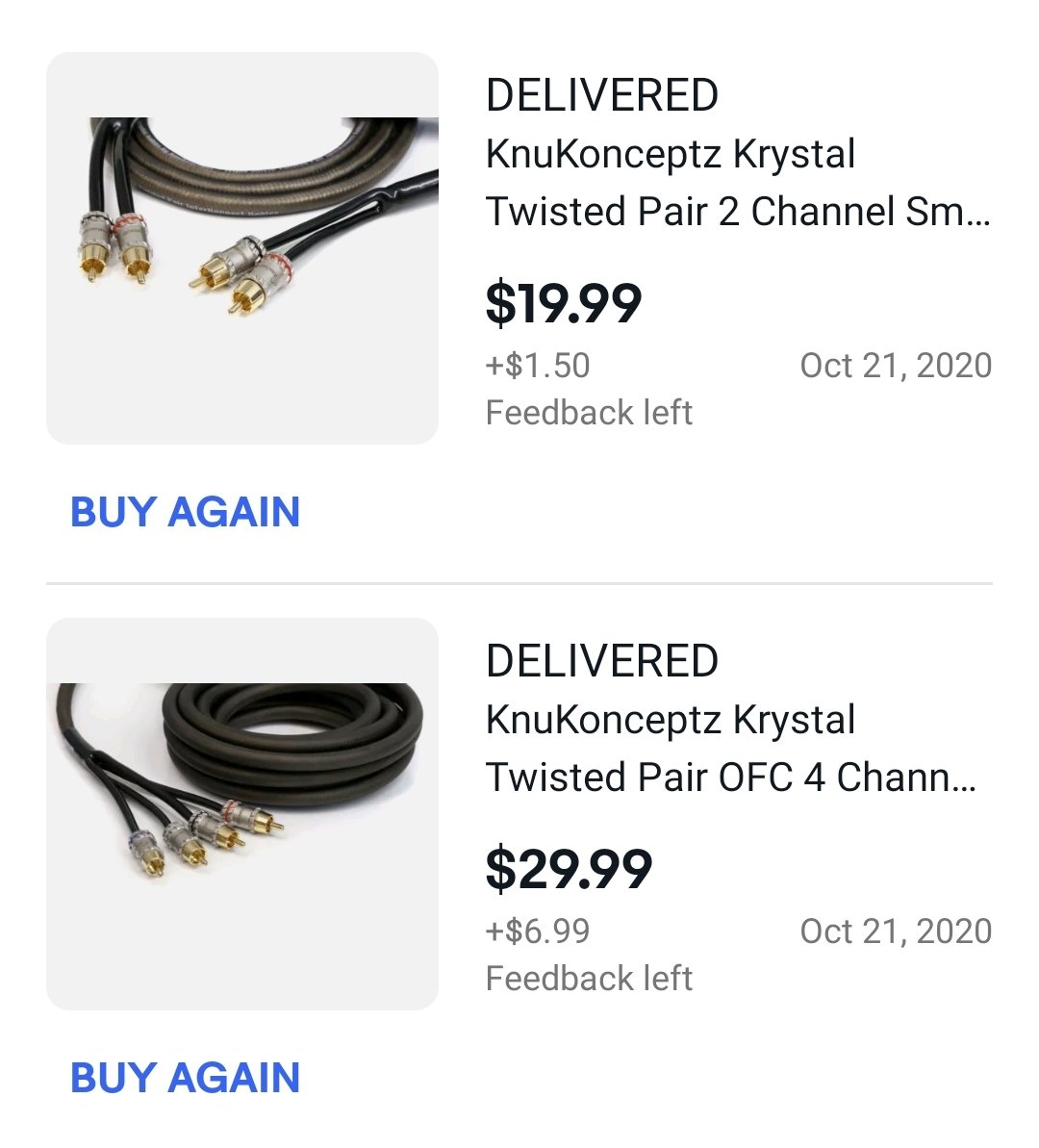The height and width of the screenshot is (1148, 1039).
Task: Tap Buy Again for the $29.99 item
Action: 186,1078
